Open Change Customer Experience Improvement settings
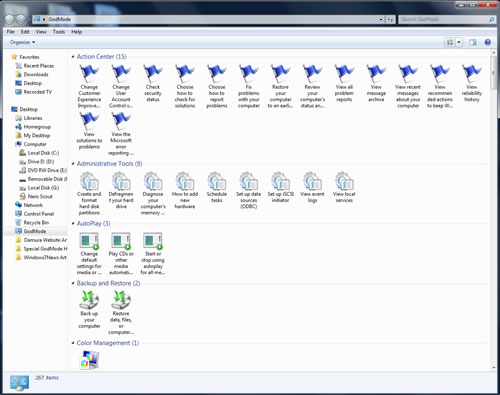Viewport: 500px width, 395px height. [x=89, y=86]
